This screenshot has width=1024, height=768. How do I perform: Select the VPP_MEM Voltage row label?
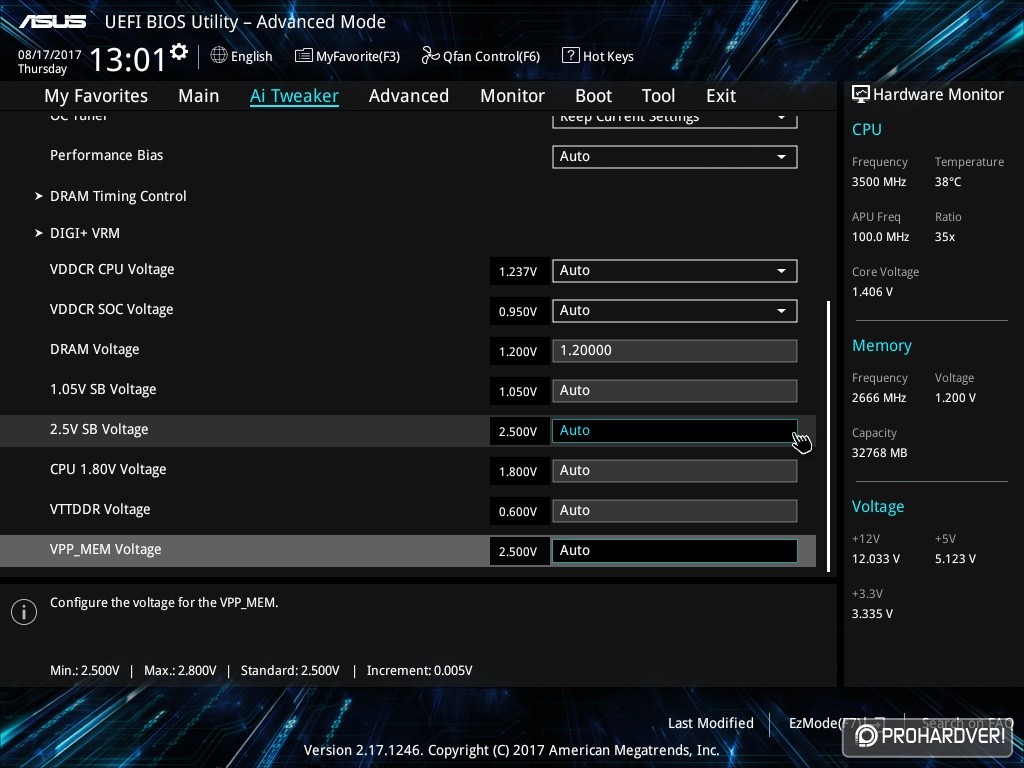(105, 549)
